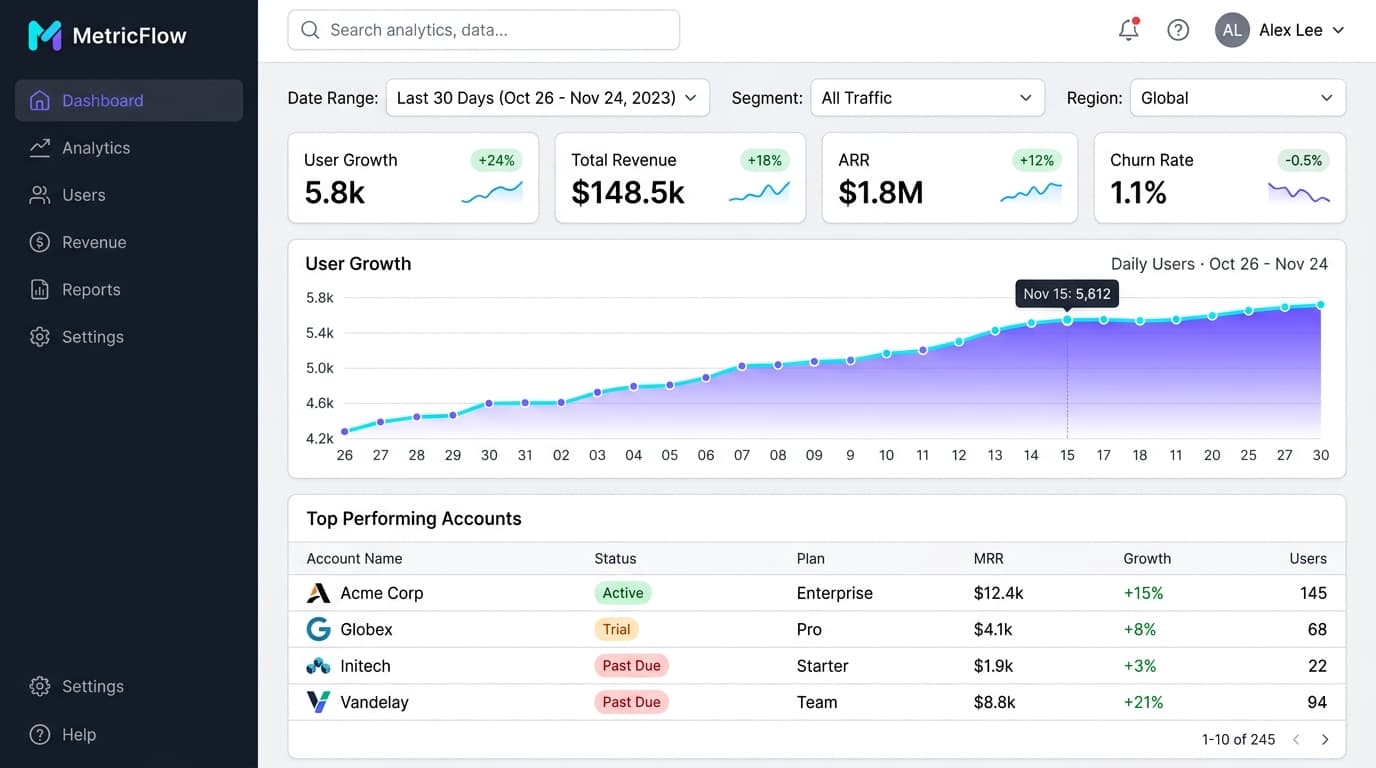Click the 1.1% Churn Rate value
This screenshot has height=768, width=1376.
click(x=1138, y=192)
